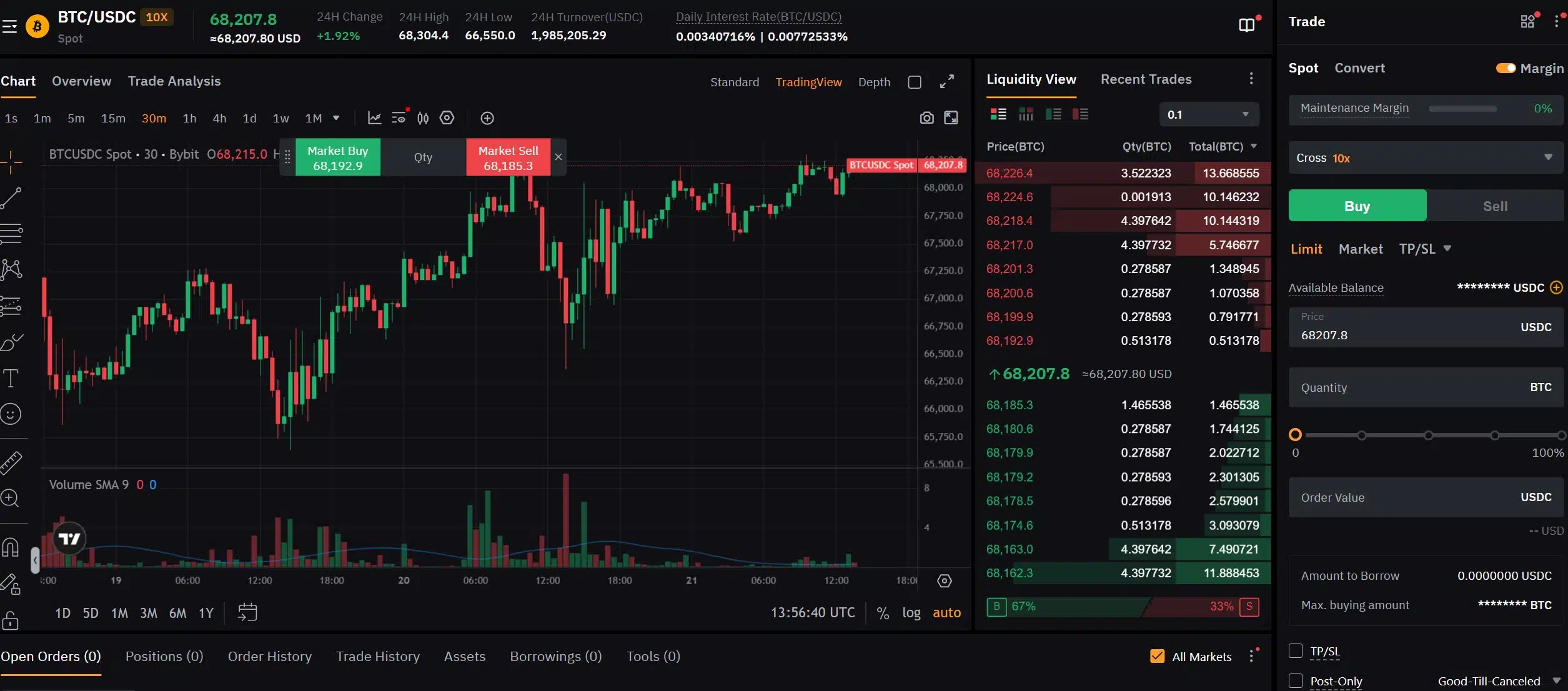Uncheck the All Markets checkbox
This screenshot has height=691, width=1568.
click(1158, 657)
